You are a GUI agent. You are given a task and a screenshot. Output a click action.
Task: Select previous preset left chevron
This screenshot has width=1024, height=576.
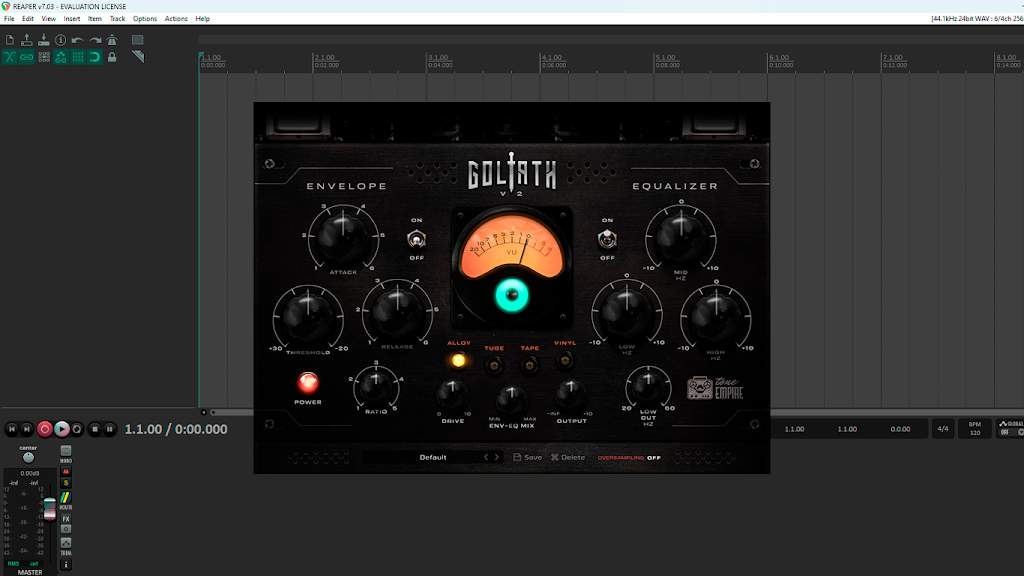coord(486,458)
